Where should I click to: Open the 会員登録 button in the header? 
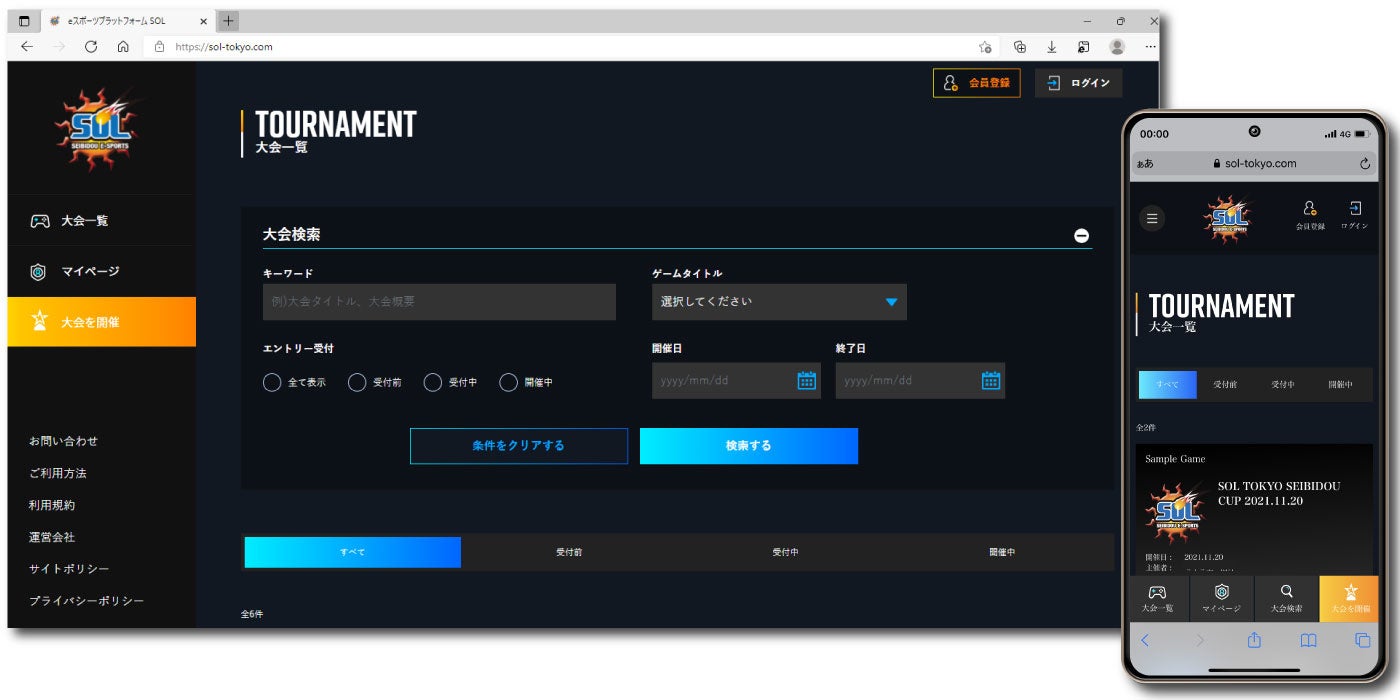click(x=976, y=83)
